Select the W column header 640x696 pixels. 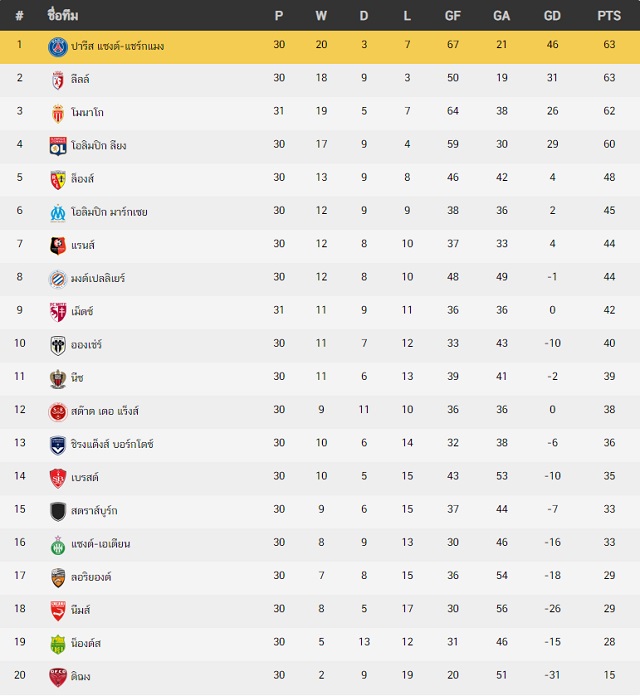coord(321,16)
